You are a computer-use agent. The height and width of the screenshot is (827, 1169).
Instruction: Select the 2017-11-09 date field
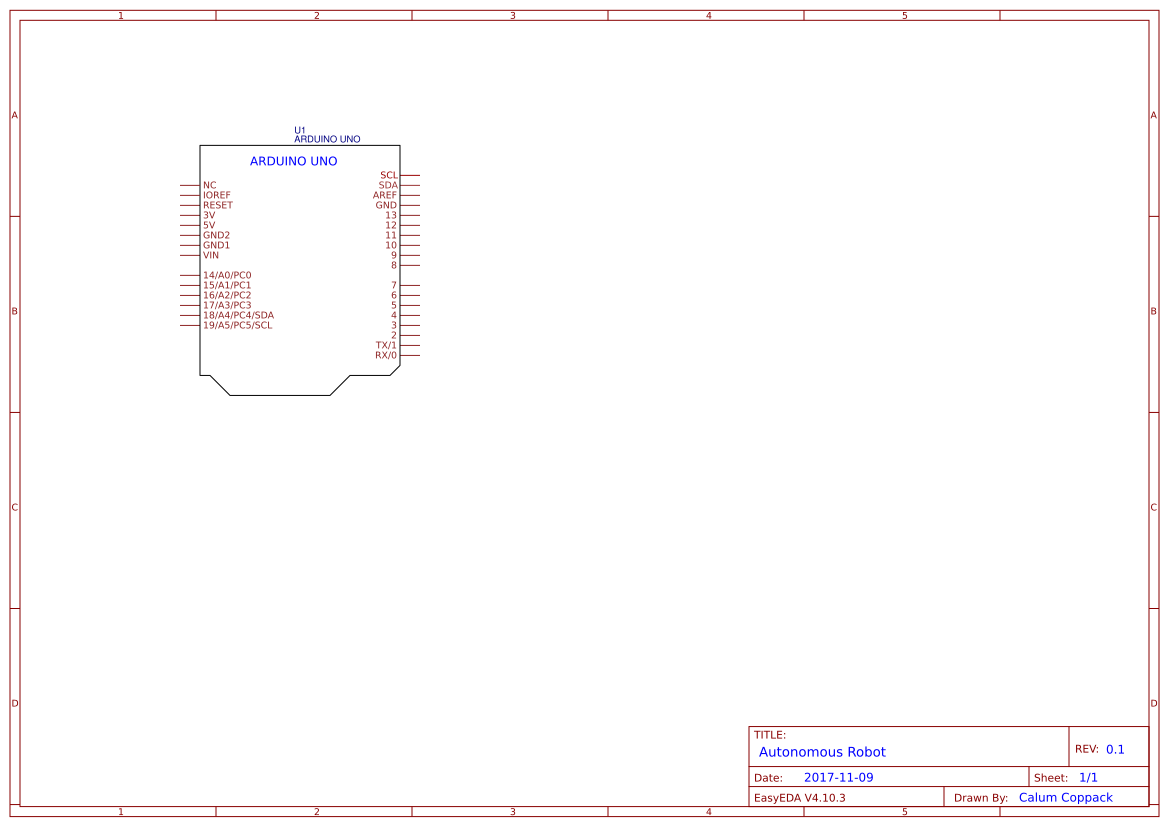click(838, 776)
